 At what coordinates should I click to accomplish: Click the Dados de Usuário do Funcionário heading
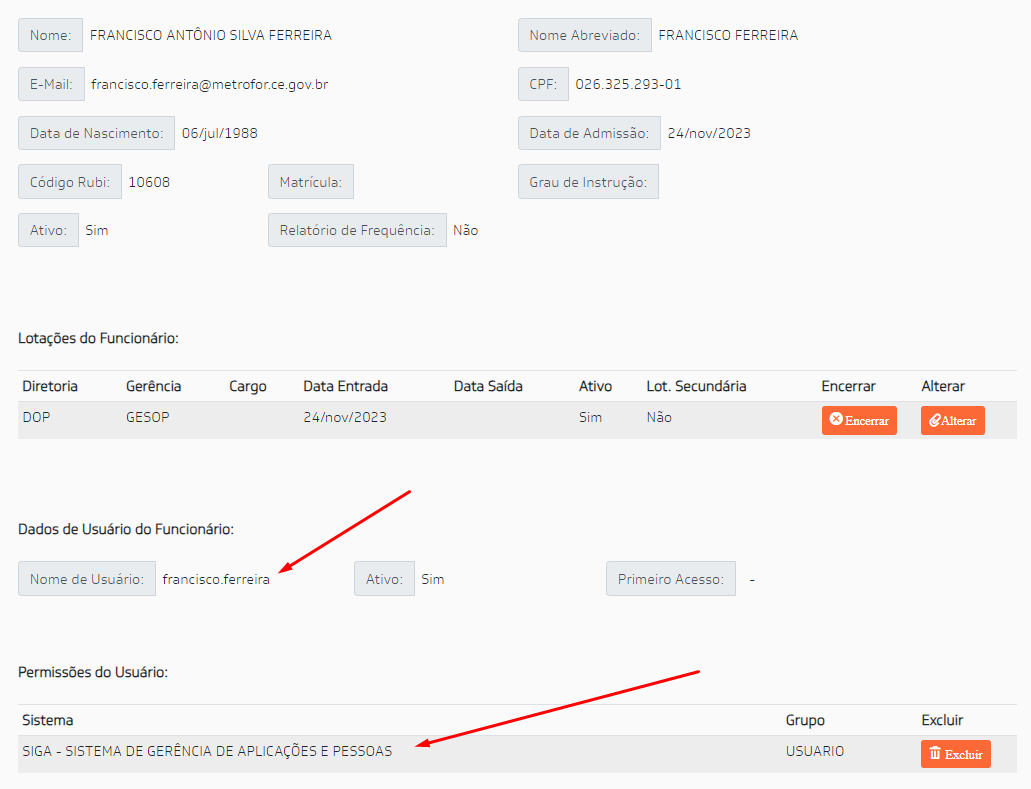[126, 529]
